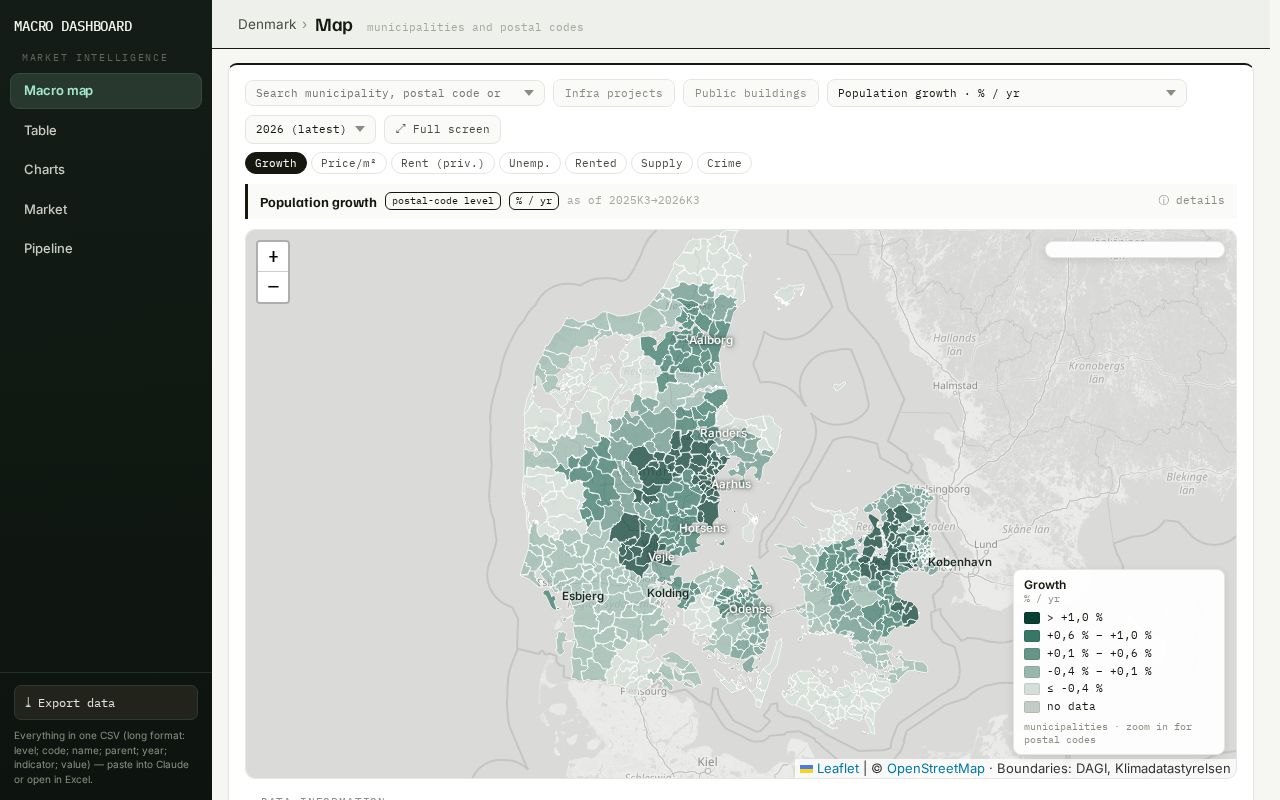Click the Full screen expand arrow icon
Screen dimensions: 1280x800
point(401,129)
